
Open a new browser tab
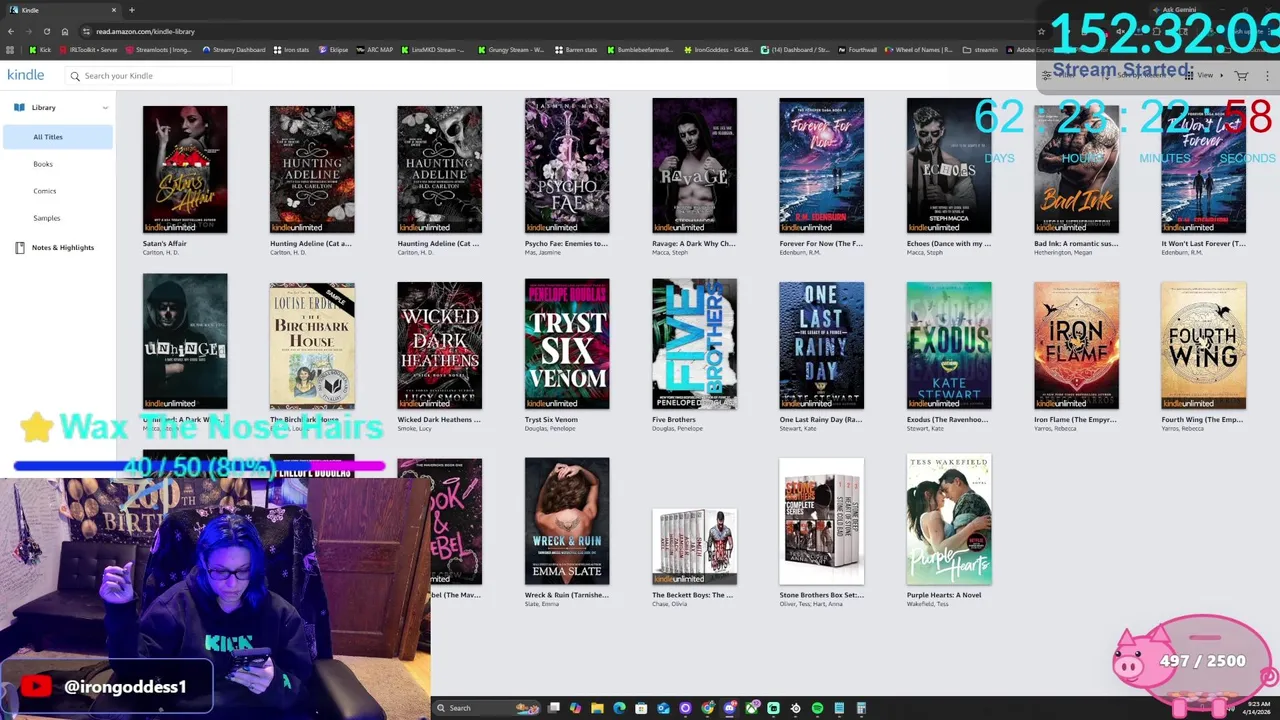[131, 10]
